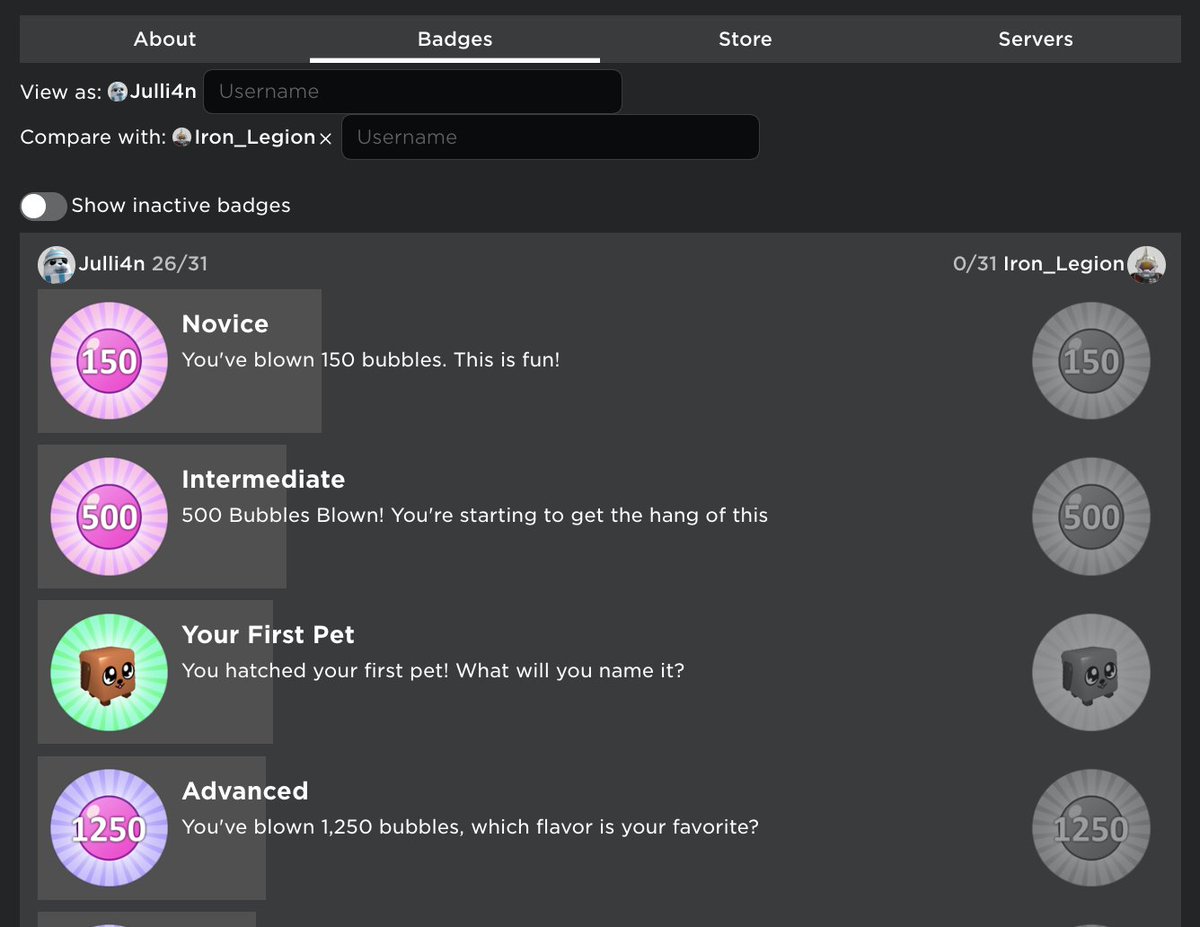Remove Iron_Legion from comparison
Image resolution: width=1200 pixels, height=927 pixels.
pos(325,139)
